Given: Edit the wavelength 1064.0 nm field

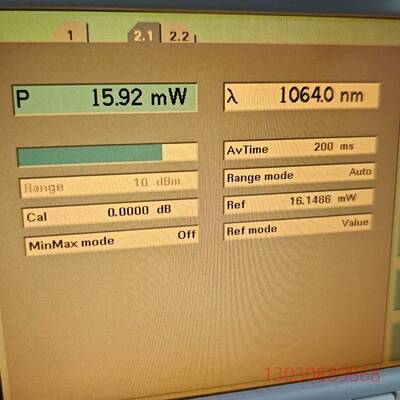Looking at the screenshot, I should tap(302, 96).
